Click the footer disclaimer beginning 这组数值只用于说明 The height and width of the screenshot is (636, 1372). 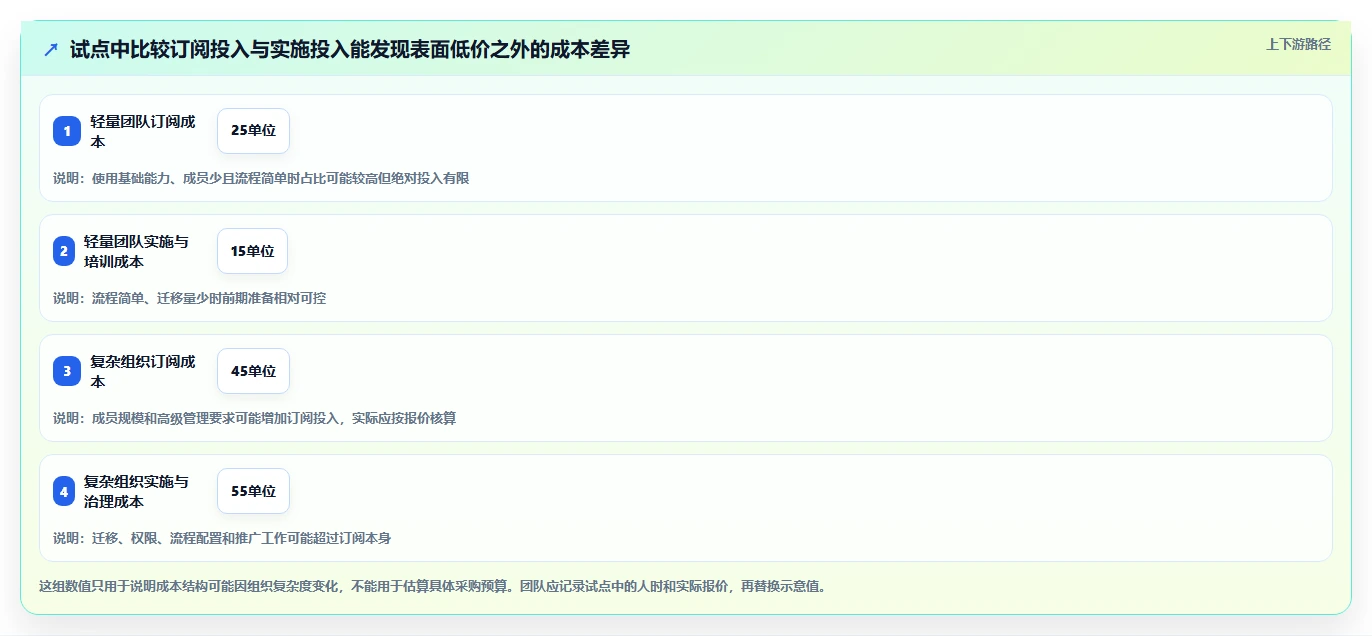pos(432,586)
